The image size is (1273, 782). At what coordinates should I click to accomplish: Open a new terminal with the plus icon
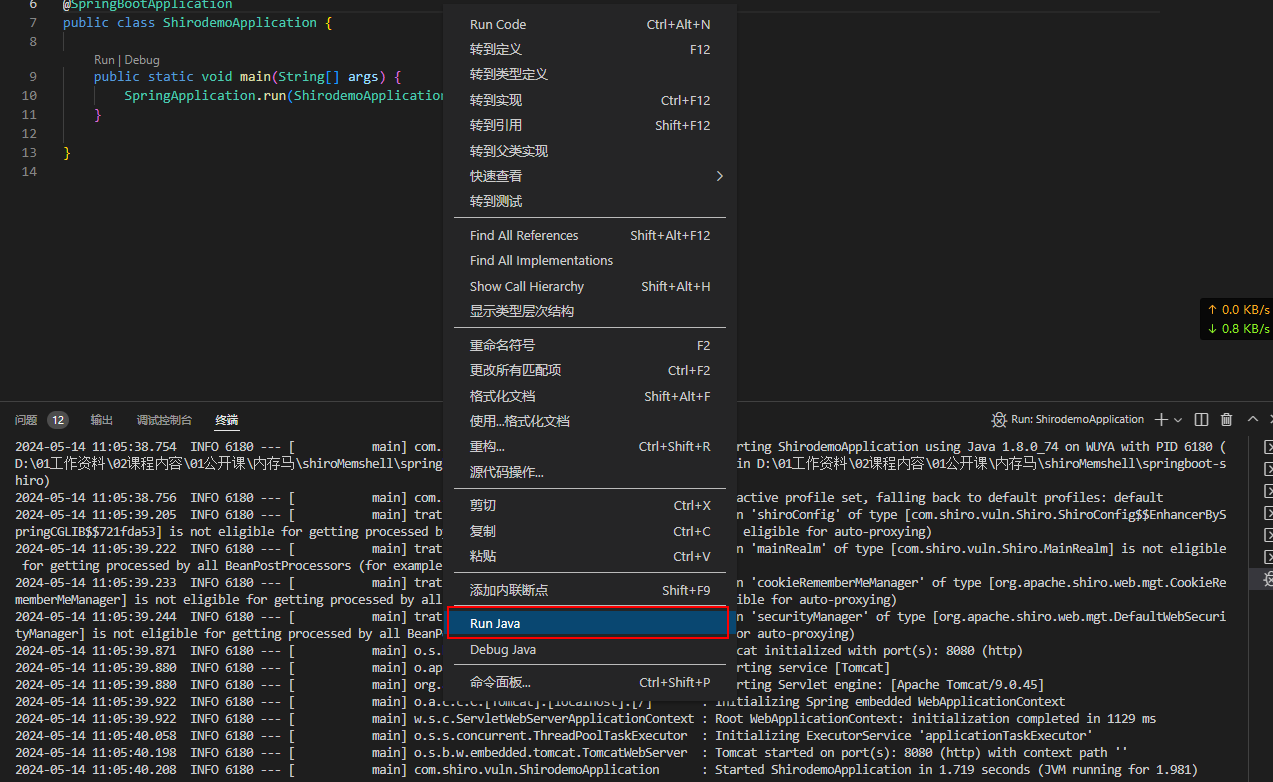(1161, 420)
